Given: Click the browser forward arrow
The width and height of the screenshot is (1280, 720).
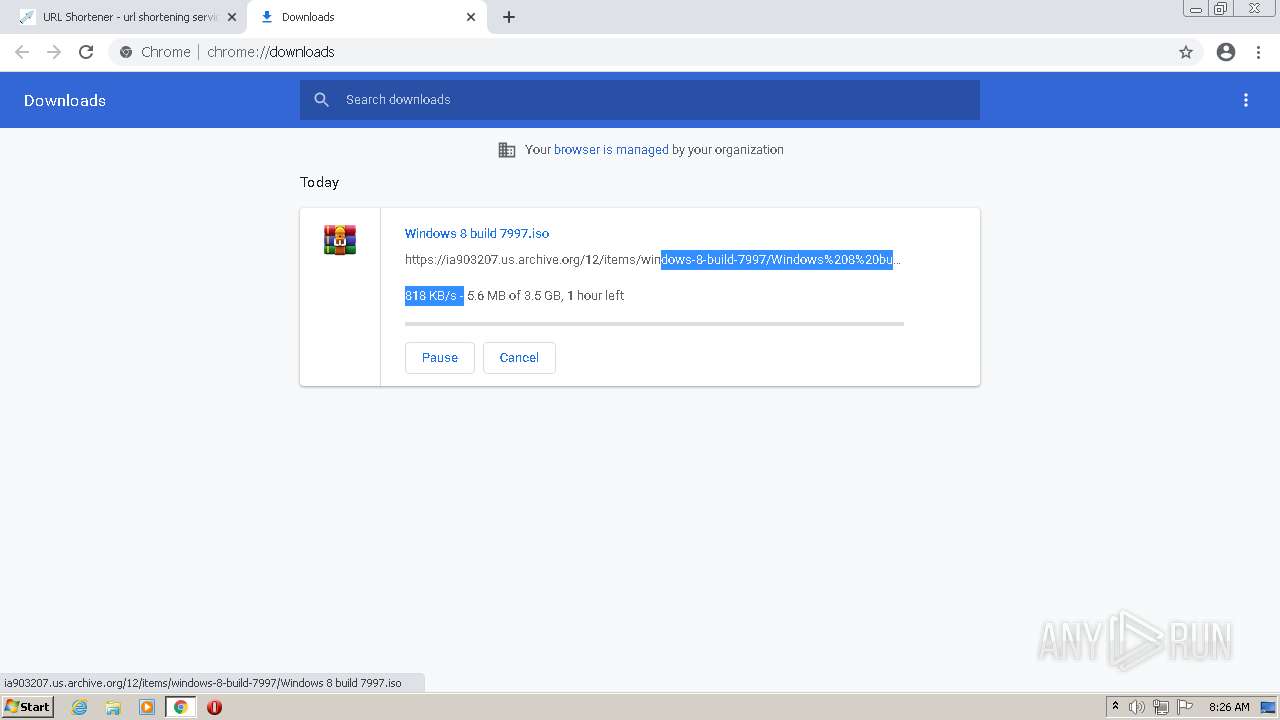Looking at the screenshot, I should pyautogui.click(x=54, y=52).
